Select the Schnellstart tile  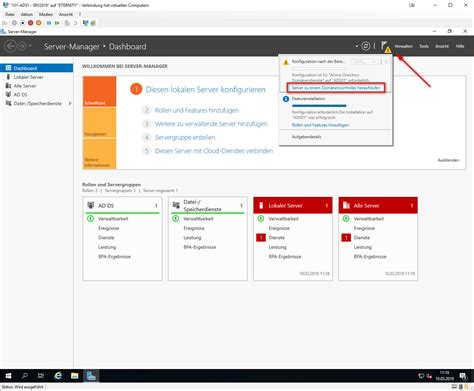[x=100, y=91]
